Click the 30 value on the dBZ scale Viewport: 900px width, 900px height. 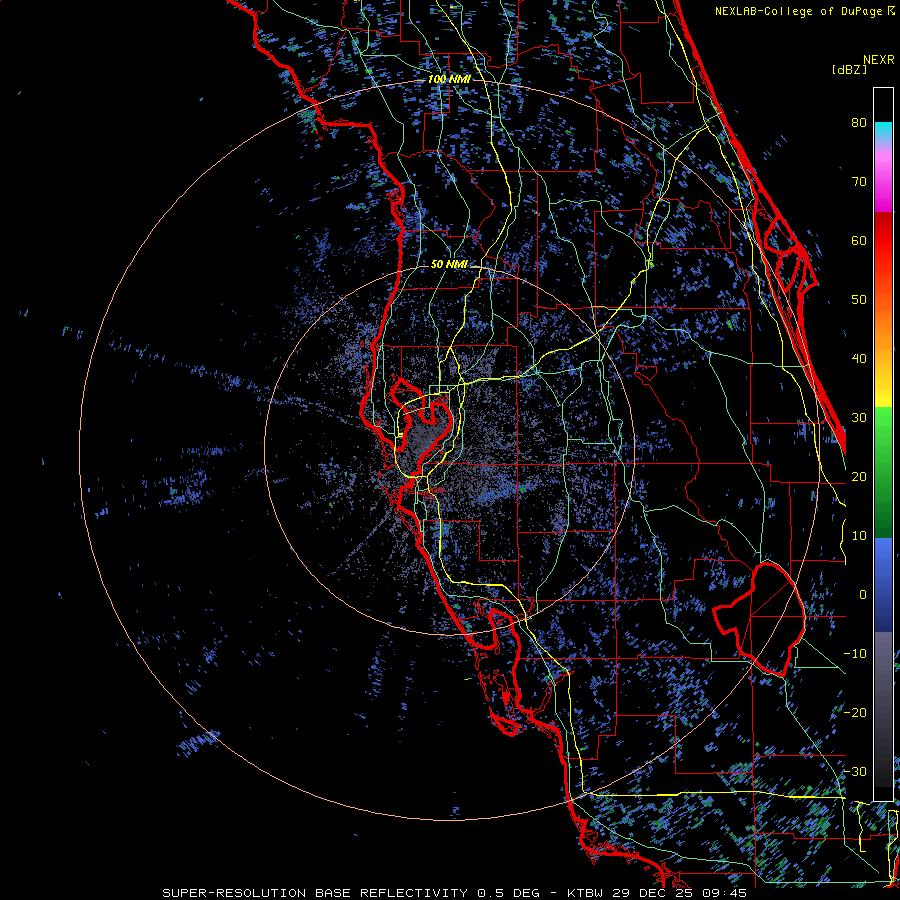pyautogui.click(x=859, y=418)
